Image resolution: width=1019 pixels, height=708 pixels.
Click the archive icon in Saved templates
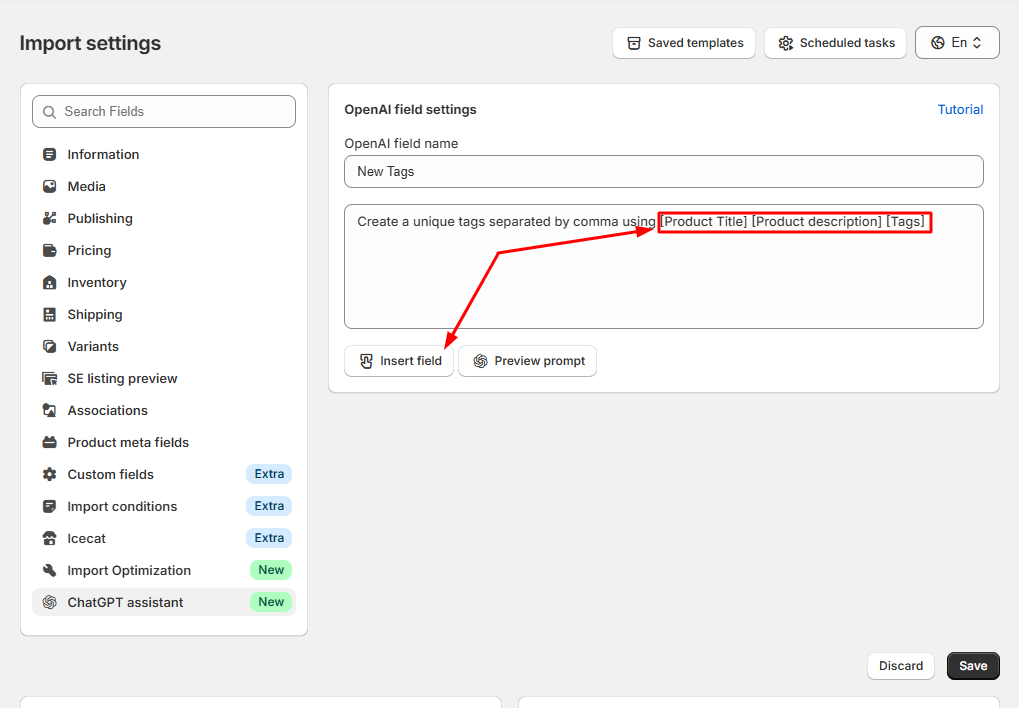pyautogui.click(x=634, y=43)
